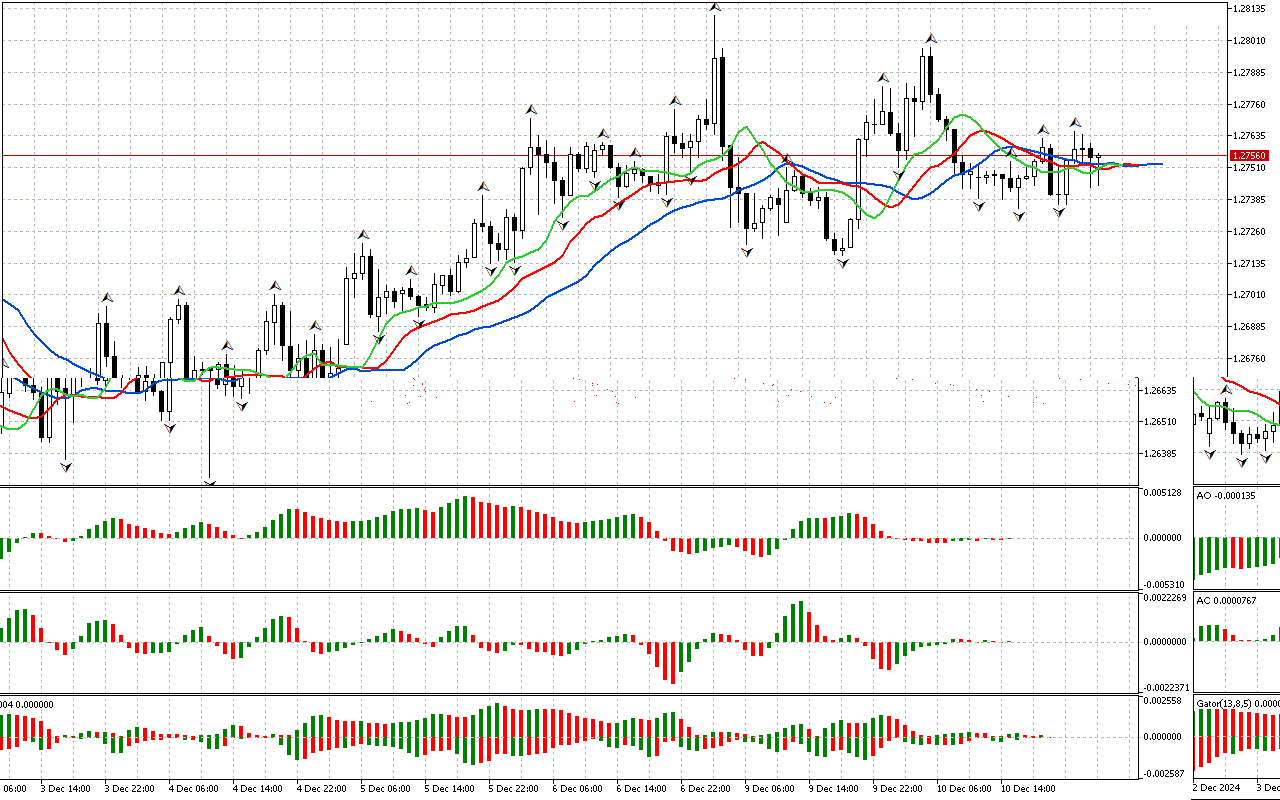The image size is (1280, 800).
Task: Select price scale value 1.27760
Action: (1249, 104)
